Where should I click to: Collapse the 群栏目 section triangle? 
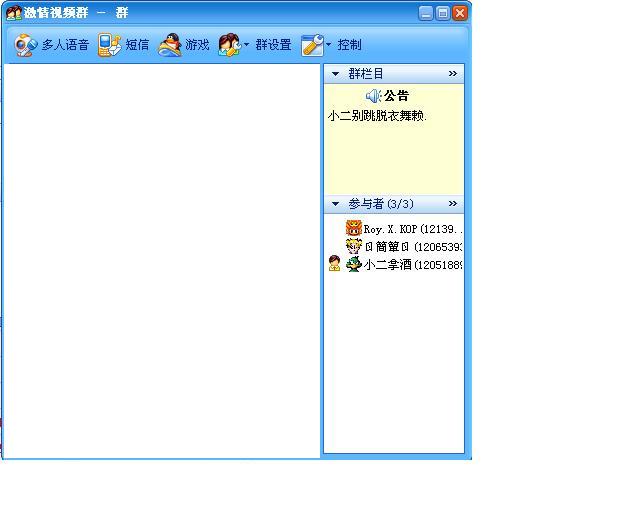(335, 74)
